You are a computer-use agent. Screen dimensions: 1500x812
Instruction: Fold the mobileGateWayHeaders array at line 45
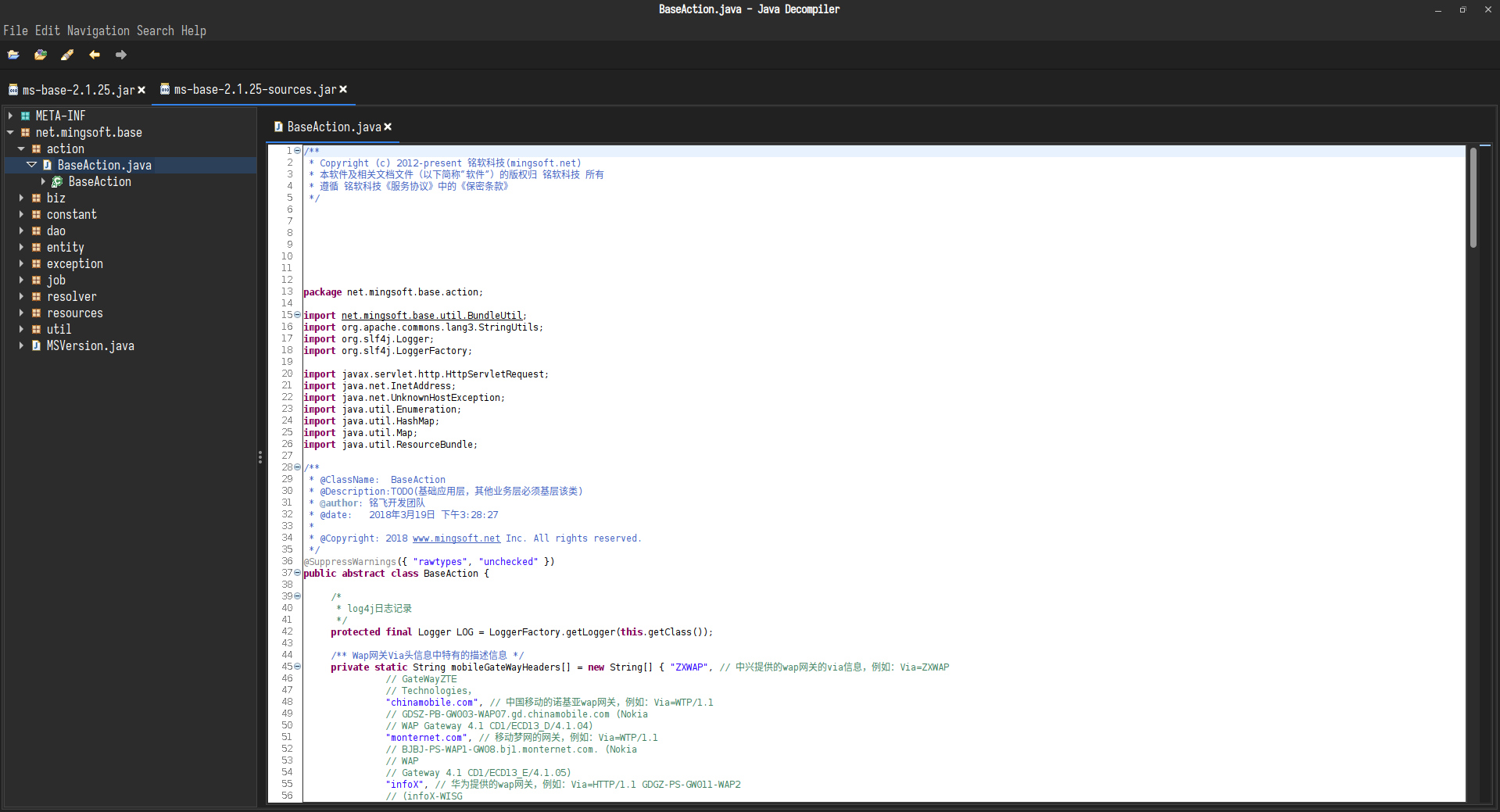click(x=297, y=666)
